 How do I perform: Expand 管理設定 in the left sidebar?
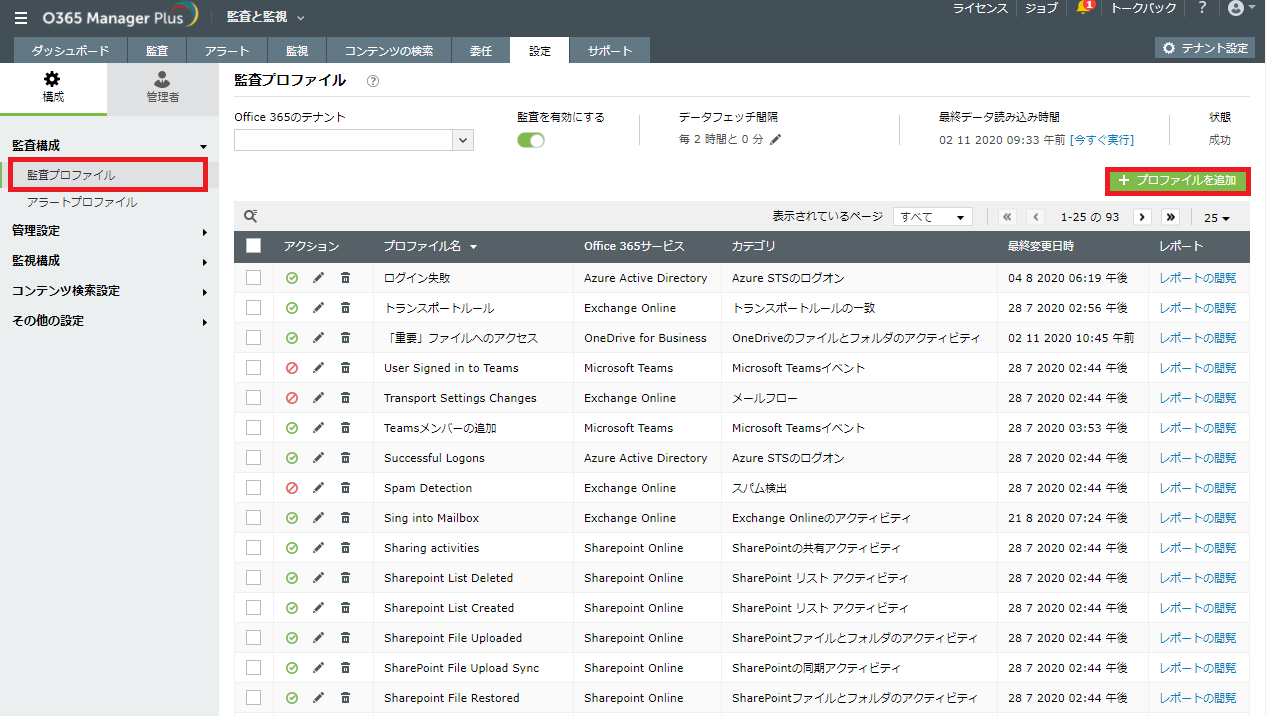[109, 231]
